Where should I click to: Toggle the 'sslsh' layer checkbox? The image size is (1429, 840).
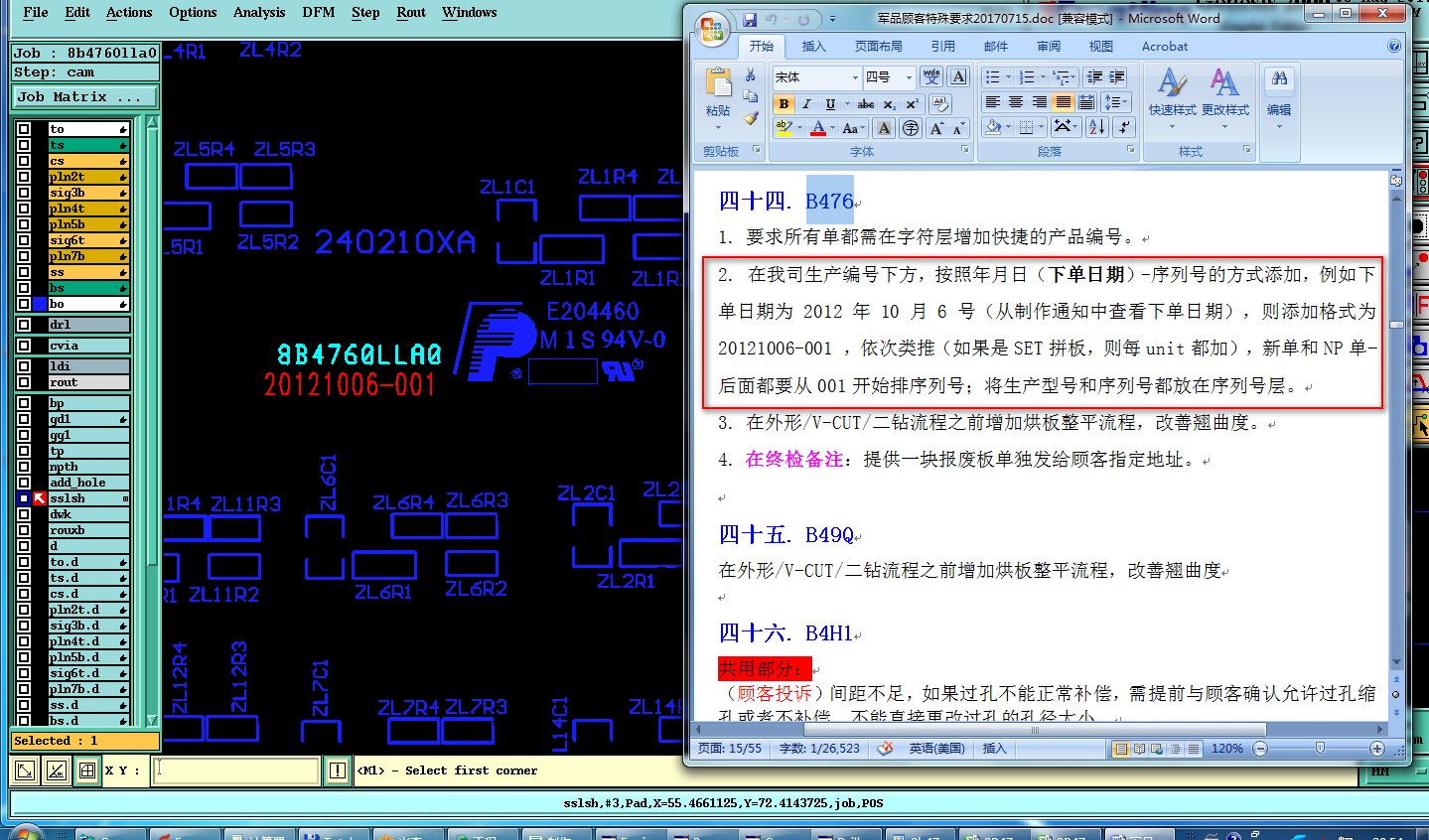point(24,498)
